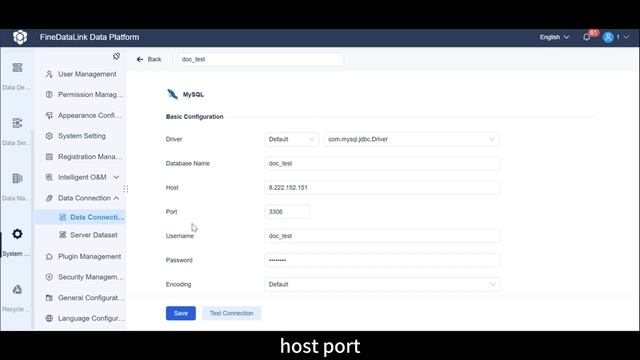The width and height of the screenshot is (640, 360).
Task: Click the Test Connection button
Action: click(x=231, y=313)
